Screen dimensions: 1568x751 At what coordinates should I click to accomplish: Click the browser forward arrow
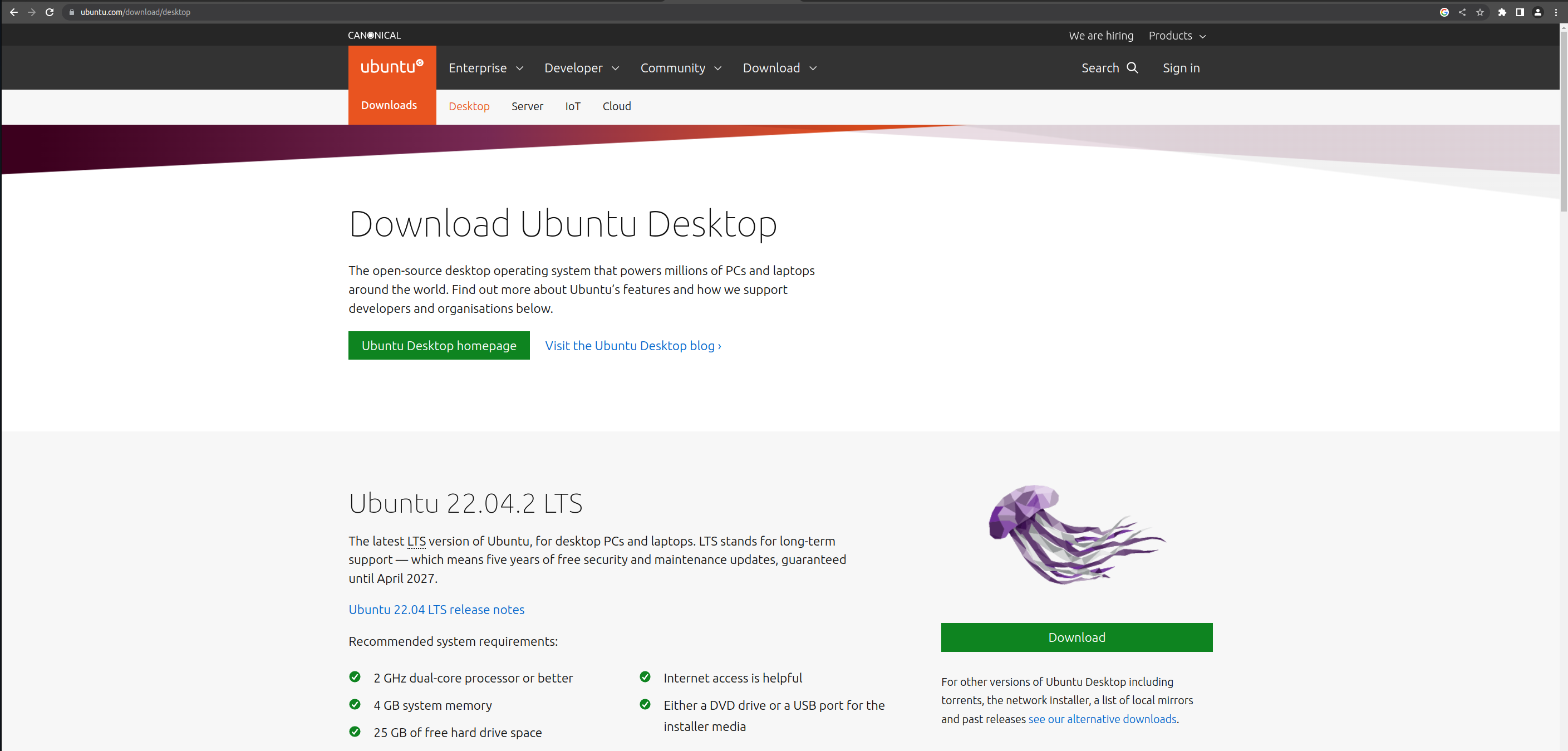pyautogui.click(x=32, y=12)
